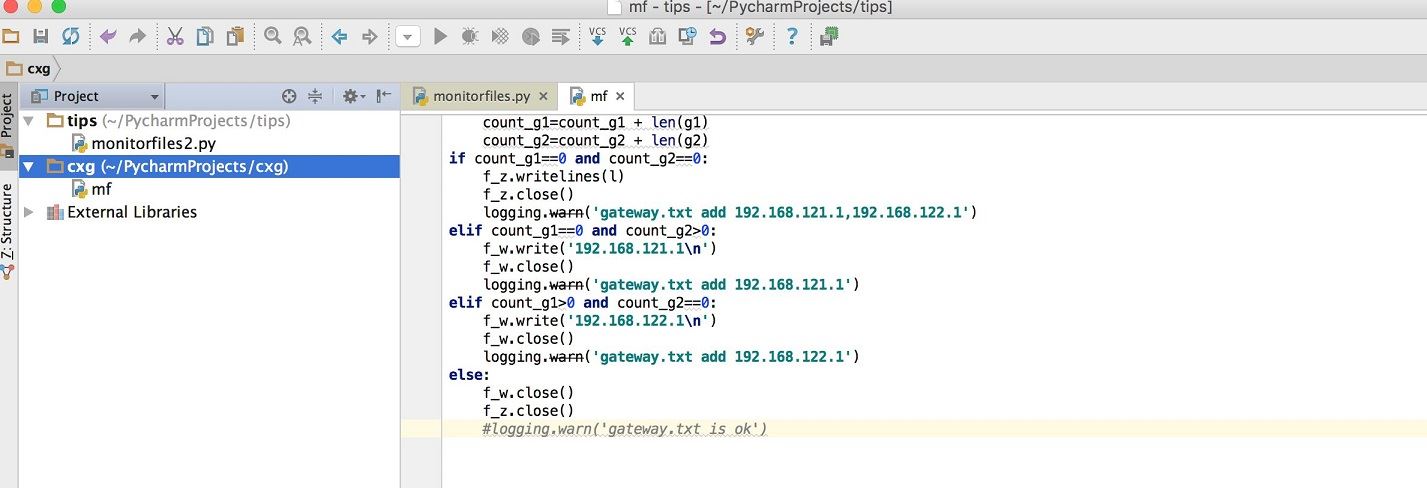Hide the Project tool window panel

pos(384,96)
